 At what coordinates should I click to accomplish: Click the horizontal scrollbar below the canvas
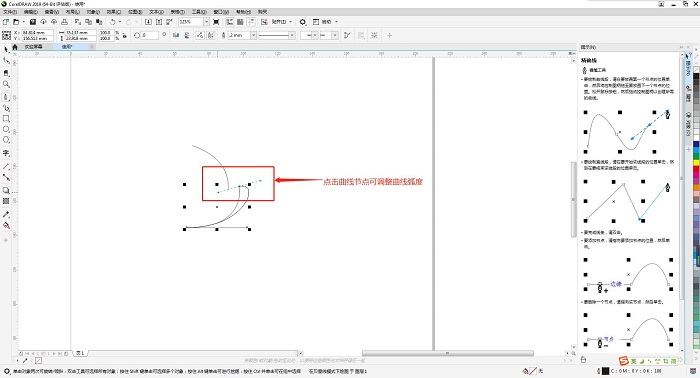point(447,353)
